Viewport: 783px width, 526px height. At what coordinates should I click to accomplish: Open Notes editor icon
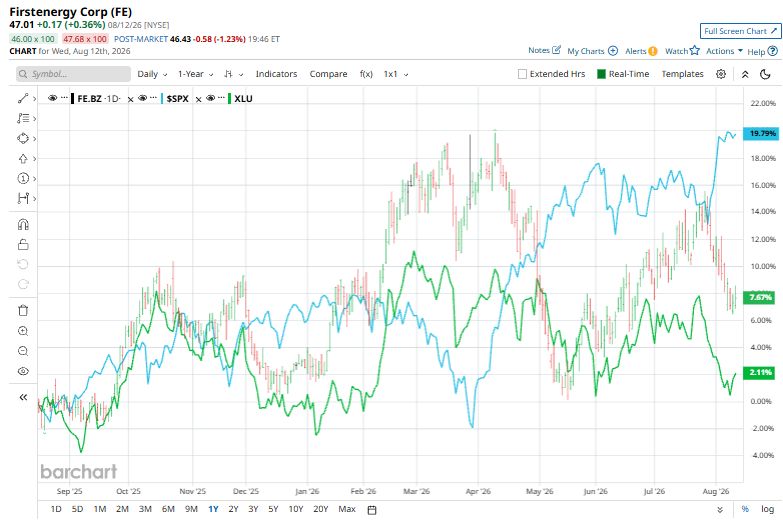click(556, 50)
